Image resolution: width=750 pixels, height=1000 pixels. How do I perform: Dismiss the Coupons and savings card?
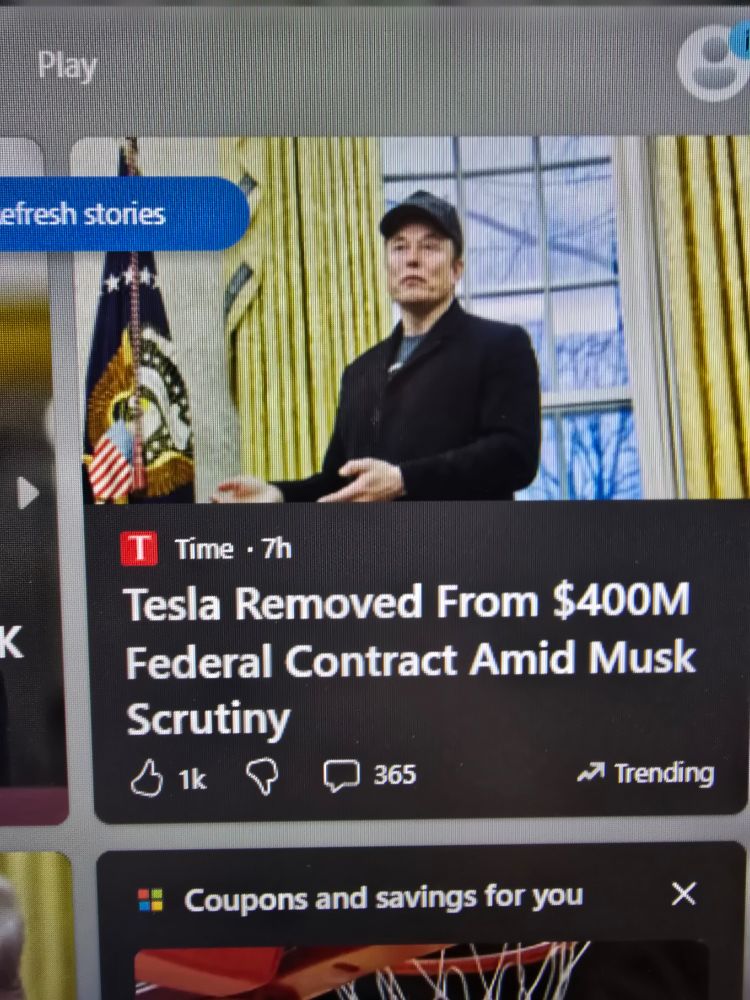(x=684, y=893)
